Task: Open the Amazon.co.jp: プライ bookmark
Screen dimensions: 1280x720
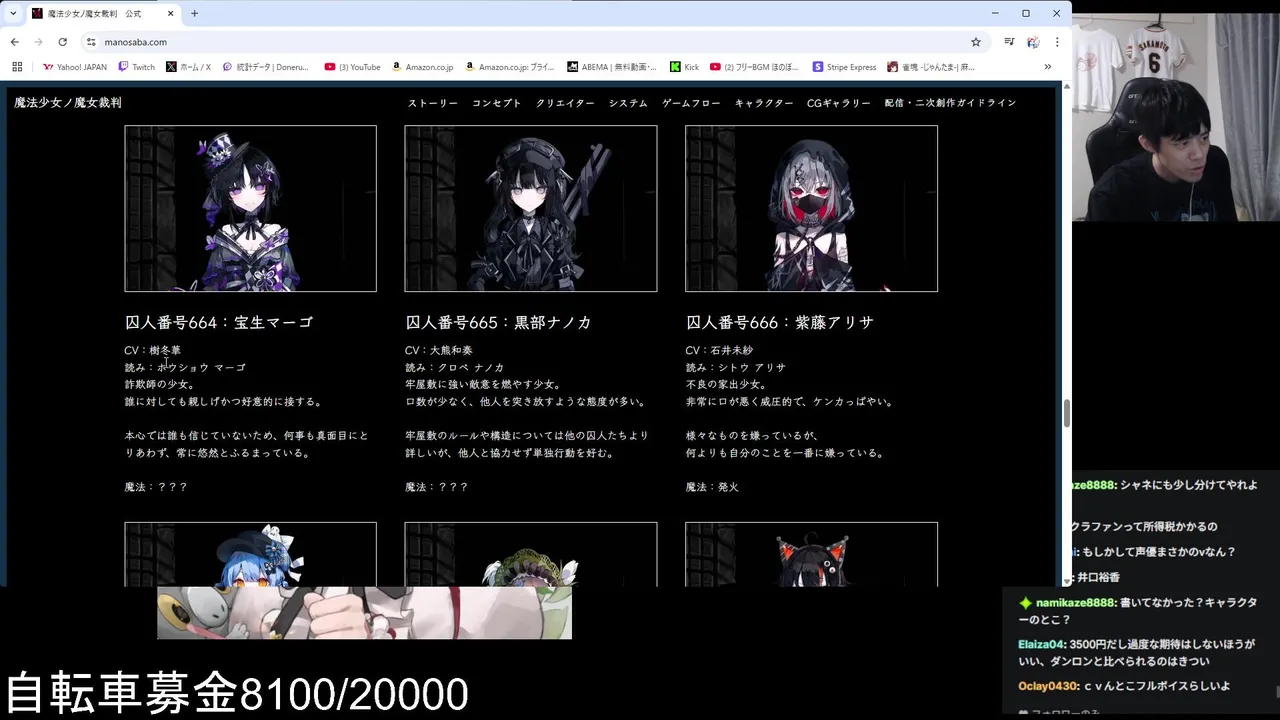Action: coord(510,67)
